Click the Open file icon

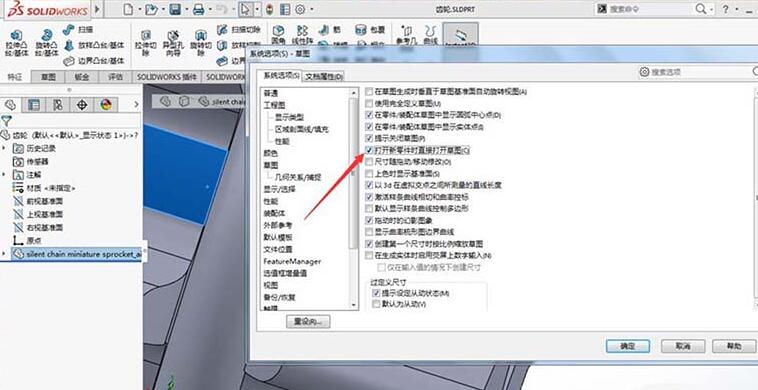[151, 9]
